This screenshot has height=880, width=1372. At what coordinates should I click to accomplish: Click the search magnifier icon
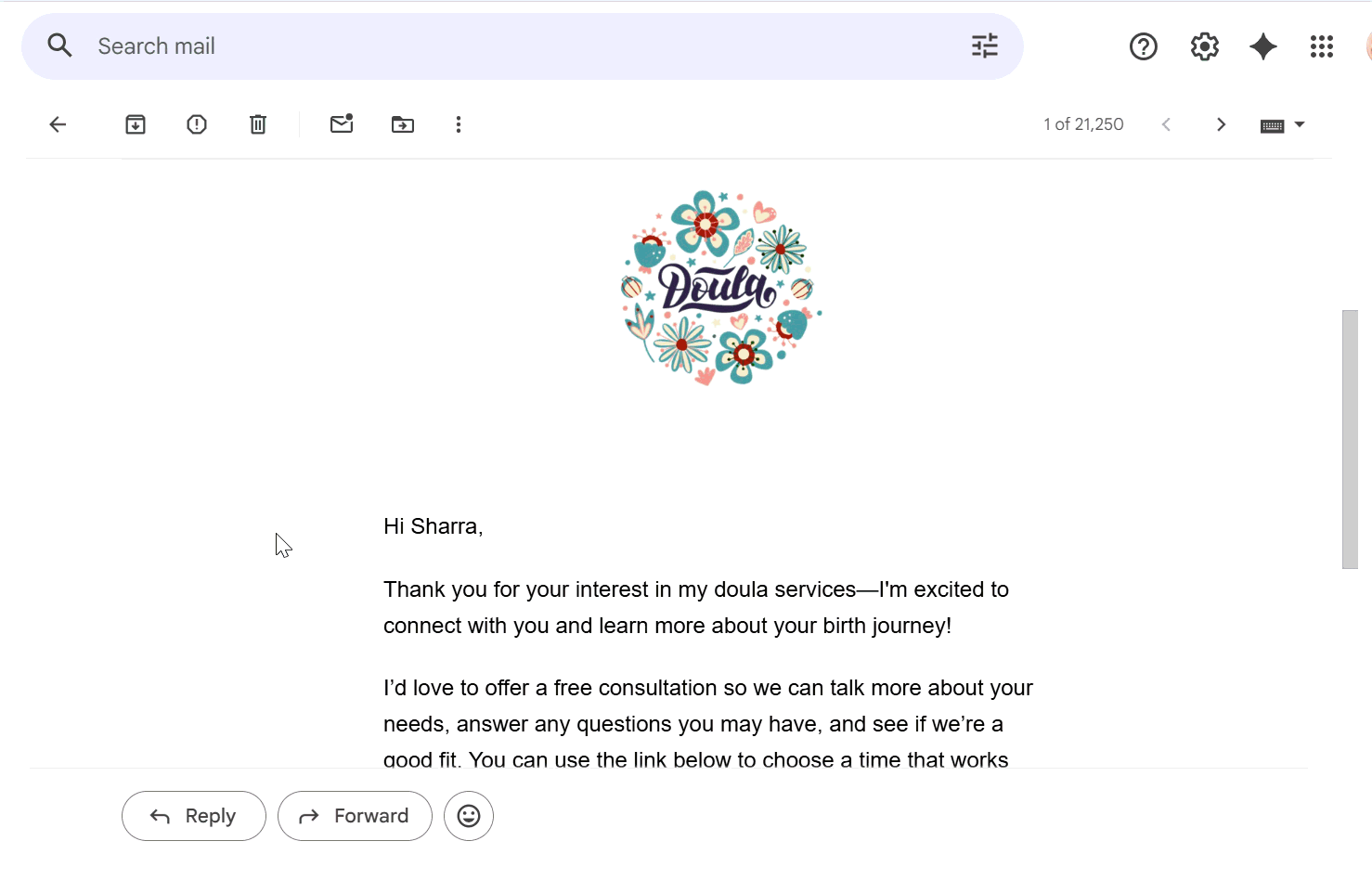pos(59,45)
